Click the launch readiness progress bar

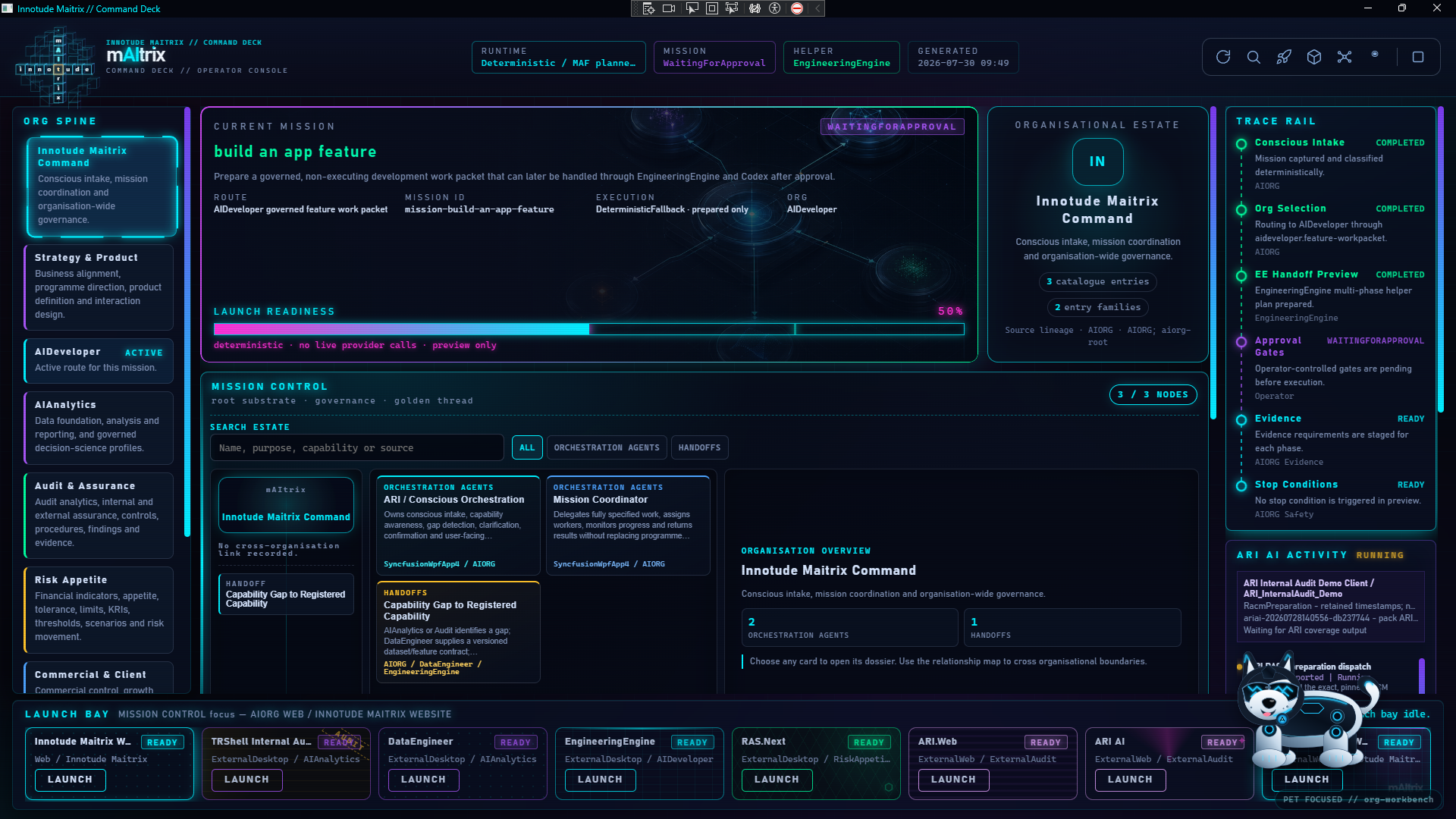(589, 329)
